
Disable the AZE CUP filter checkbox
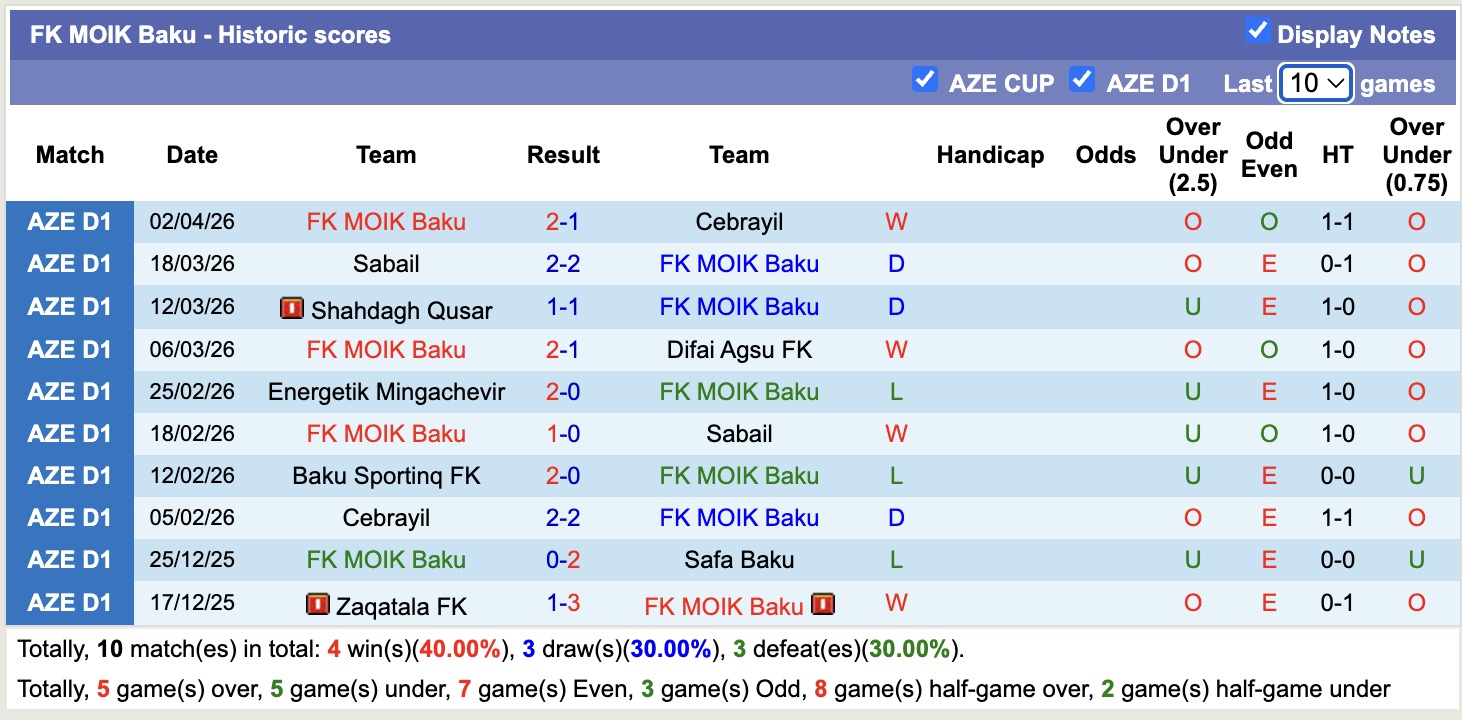(x=925, y=79)
